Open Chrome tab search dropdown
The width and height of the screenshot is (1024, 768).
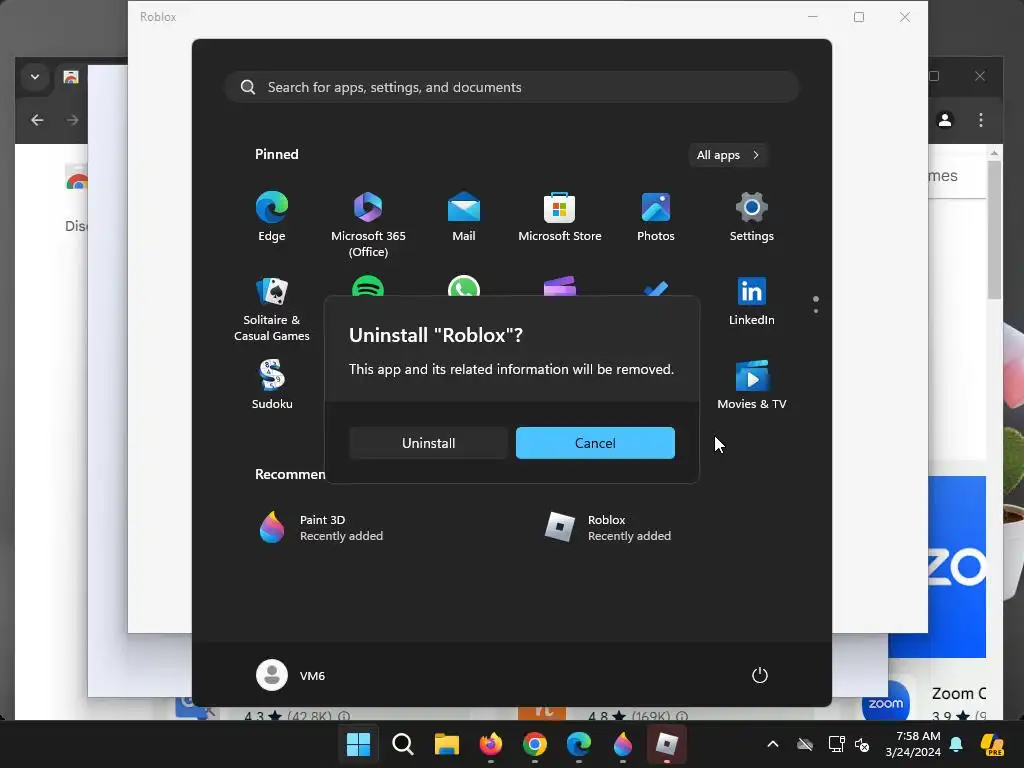35,77
